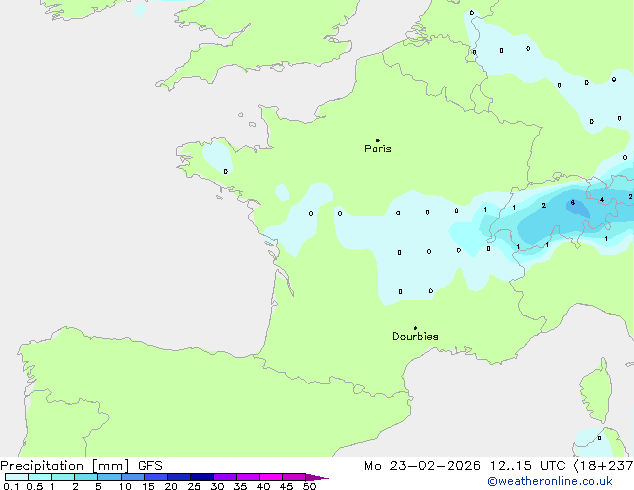The height and width of the screenshot is (490, 634).
Task: Click the '15' legend scale label
Action: tap(148, 486)
